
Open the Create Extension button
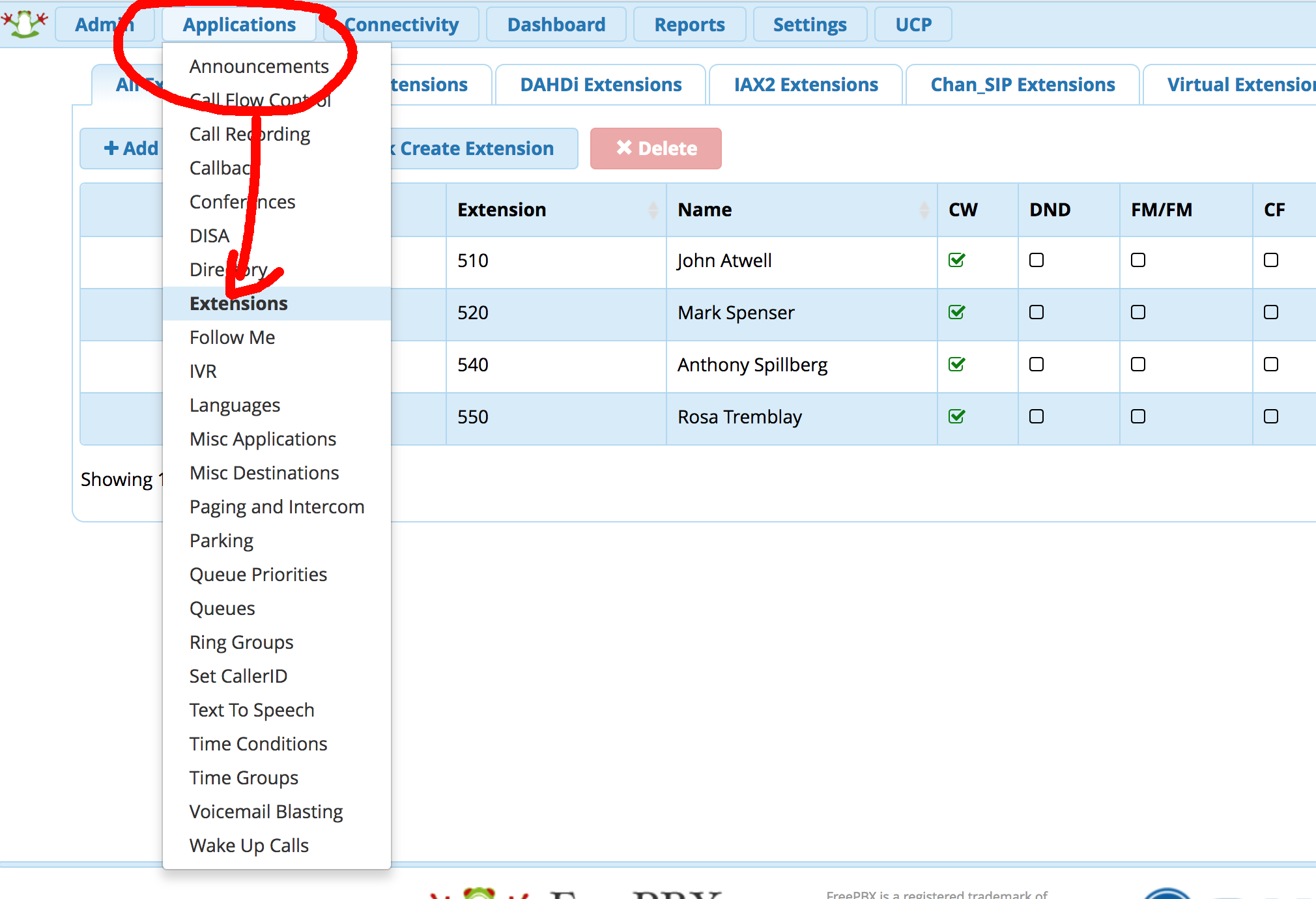[x=470, y=148]
